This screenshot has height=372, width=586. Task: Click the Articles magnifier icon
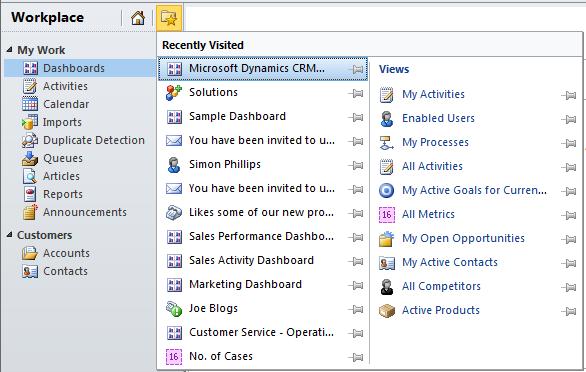[x=30, y=176]
